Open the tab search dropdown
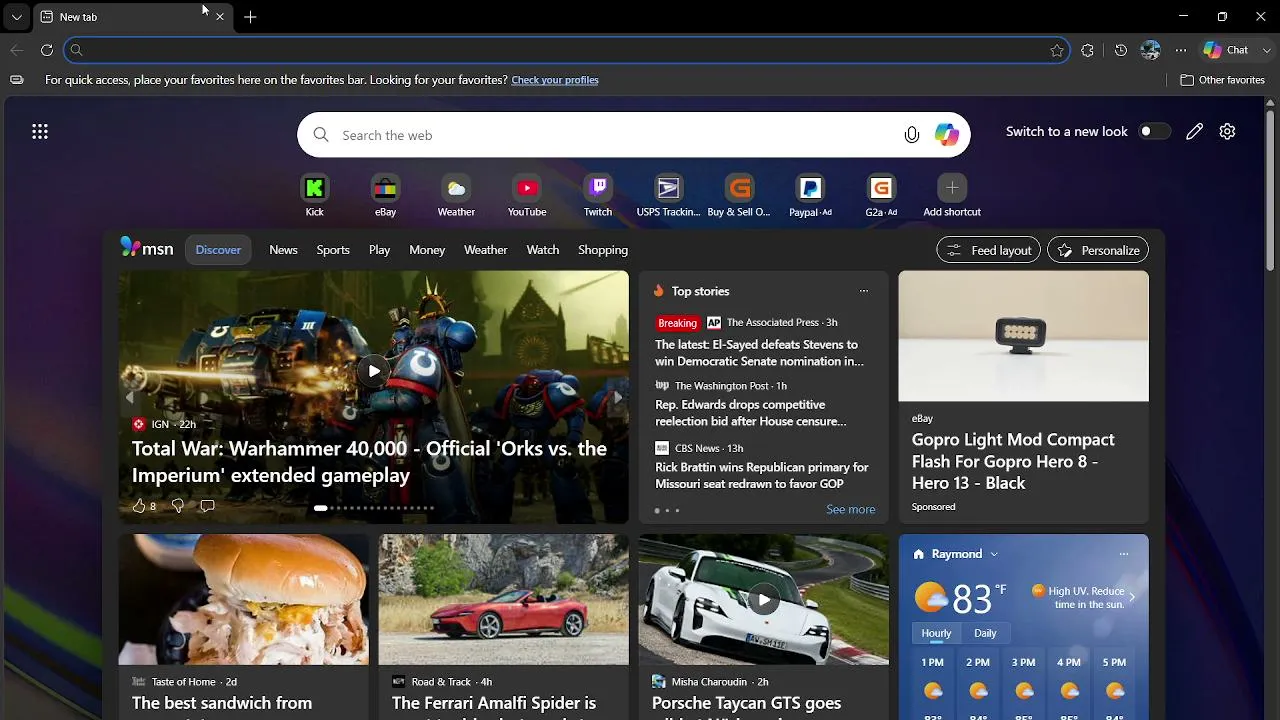Viewport: 1280px width, 720px height. [16, 17]
